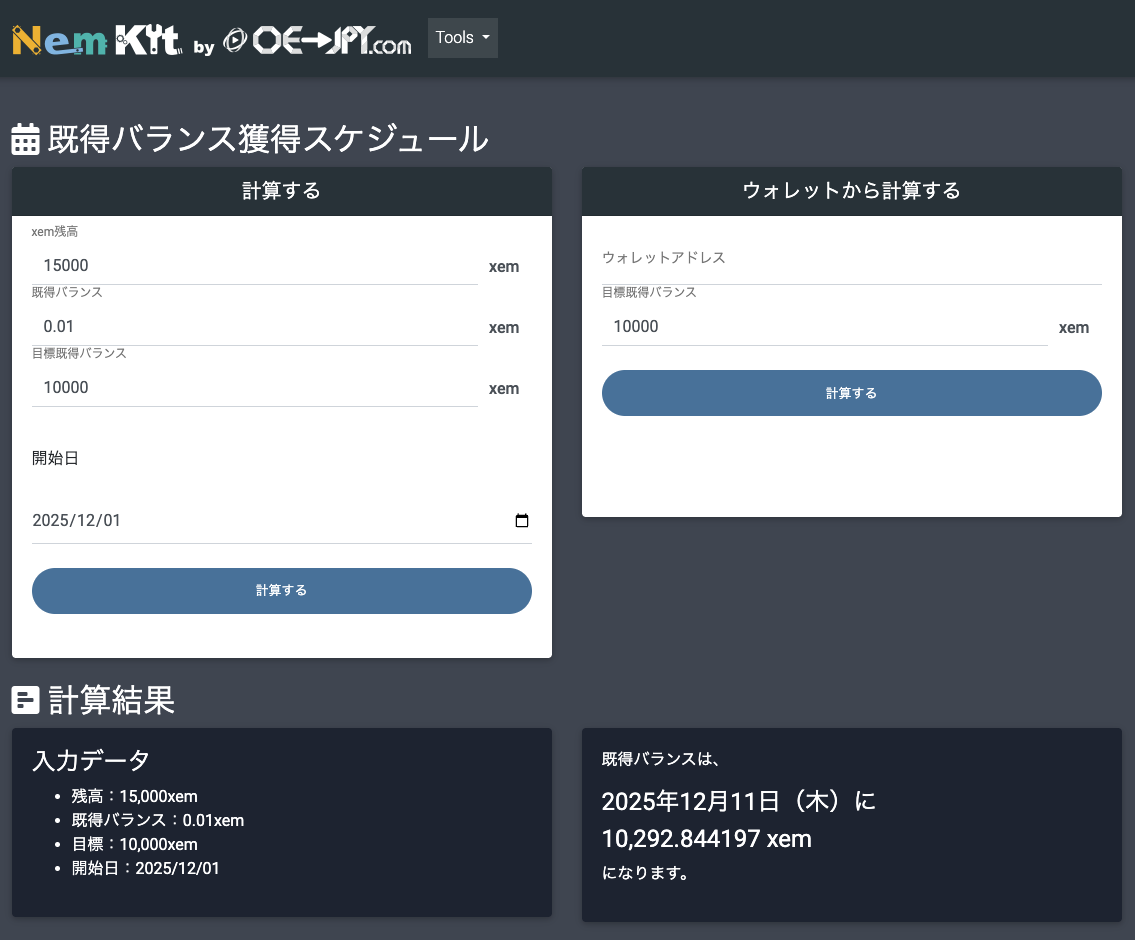Click the 既得バランス：0.01xem list item
The image size is (1135, 940).
(158, 820)
